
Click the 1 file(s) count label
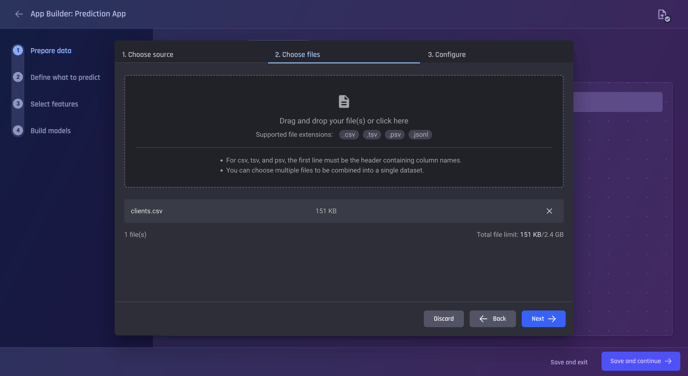point(136,235)
